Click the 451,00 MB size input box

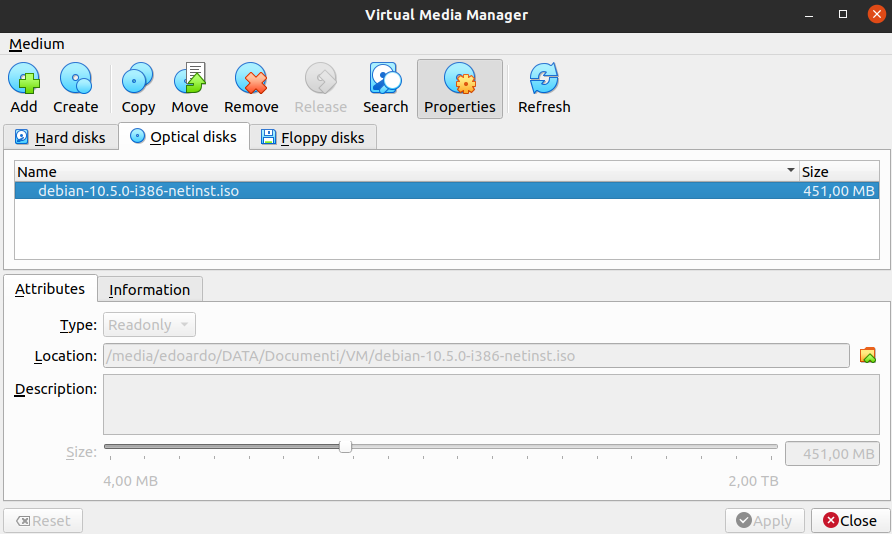[832, 454]
